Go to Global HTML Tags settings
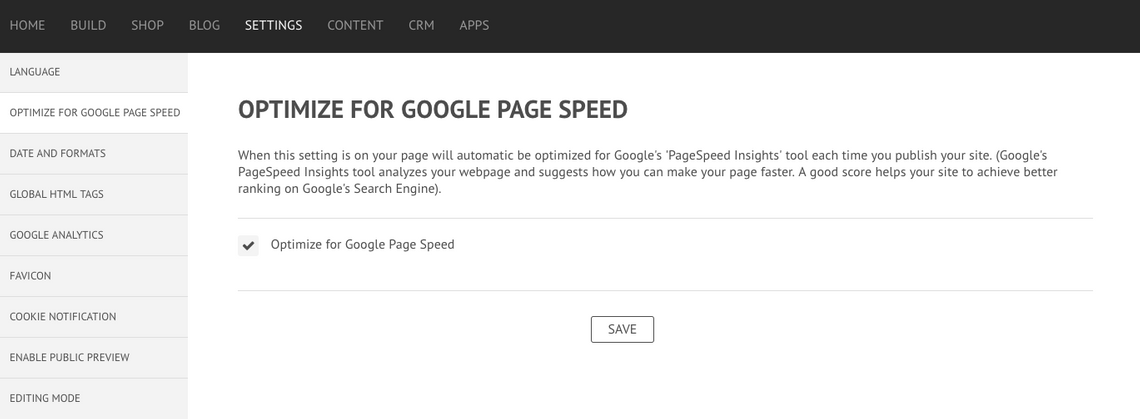The height and width of the screenshot is (419, 1140). 56,194
